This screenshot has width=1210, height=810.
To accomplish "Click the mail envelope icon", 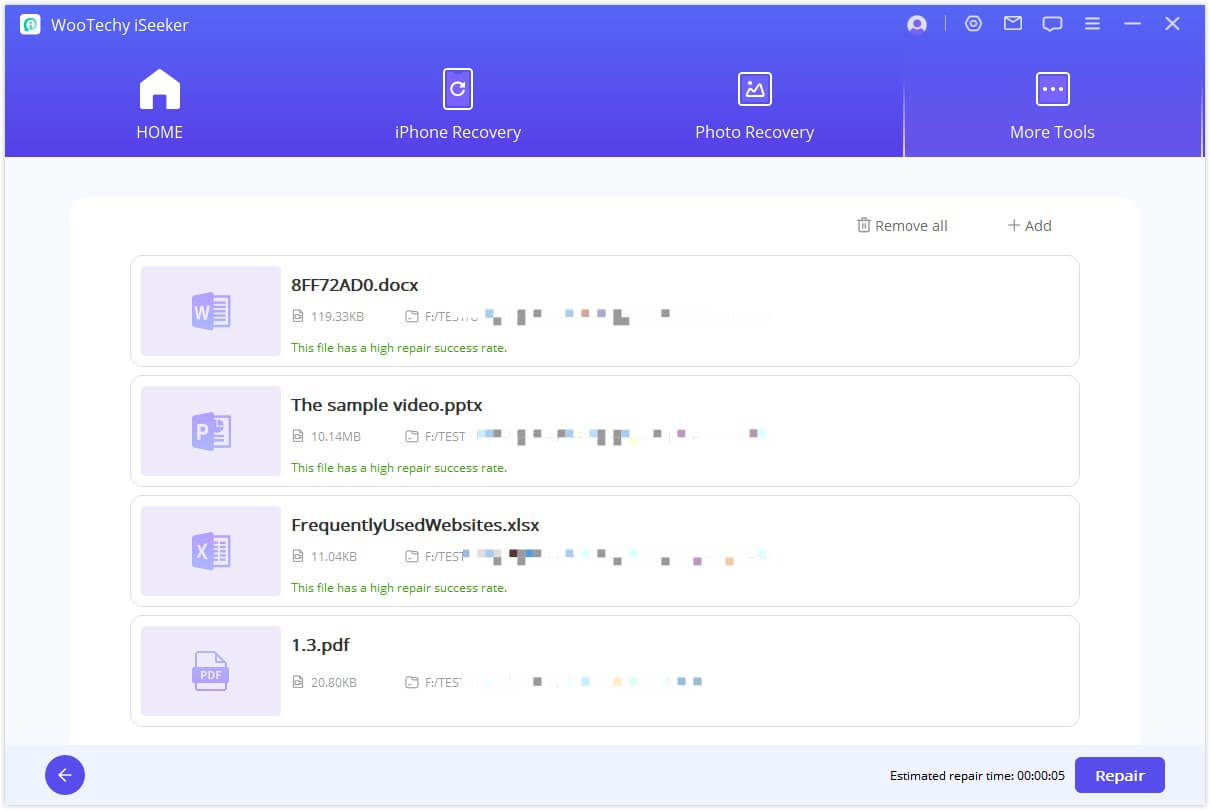I will tap(1013, 24).
